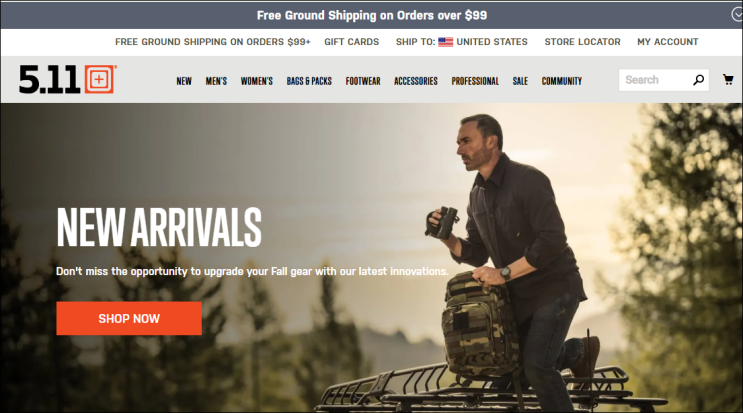Expand the FOOTWEAR menu
Image resolution: width=743 pixels, height=413 pixels.
363,81
